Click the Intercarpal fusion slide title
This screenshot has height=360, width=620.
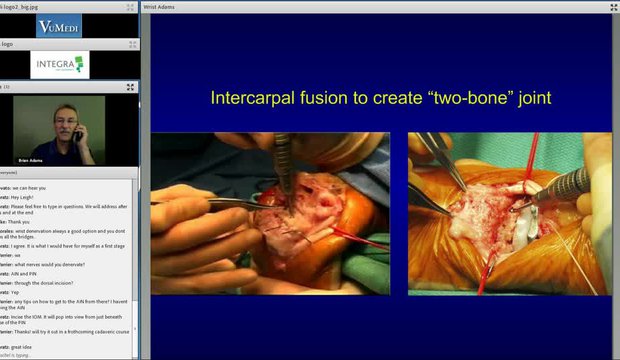click(381, 98)
